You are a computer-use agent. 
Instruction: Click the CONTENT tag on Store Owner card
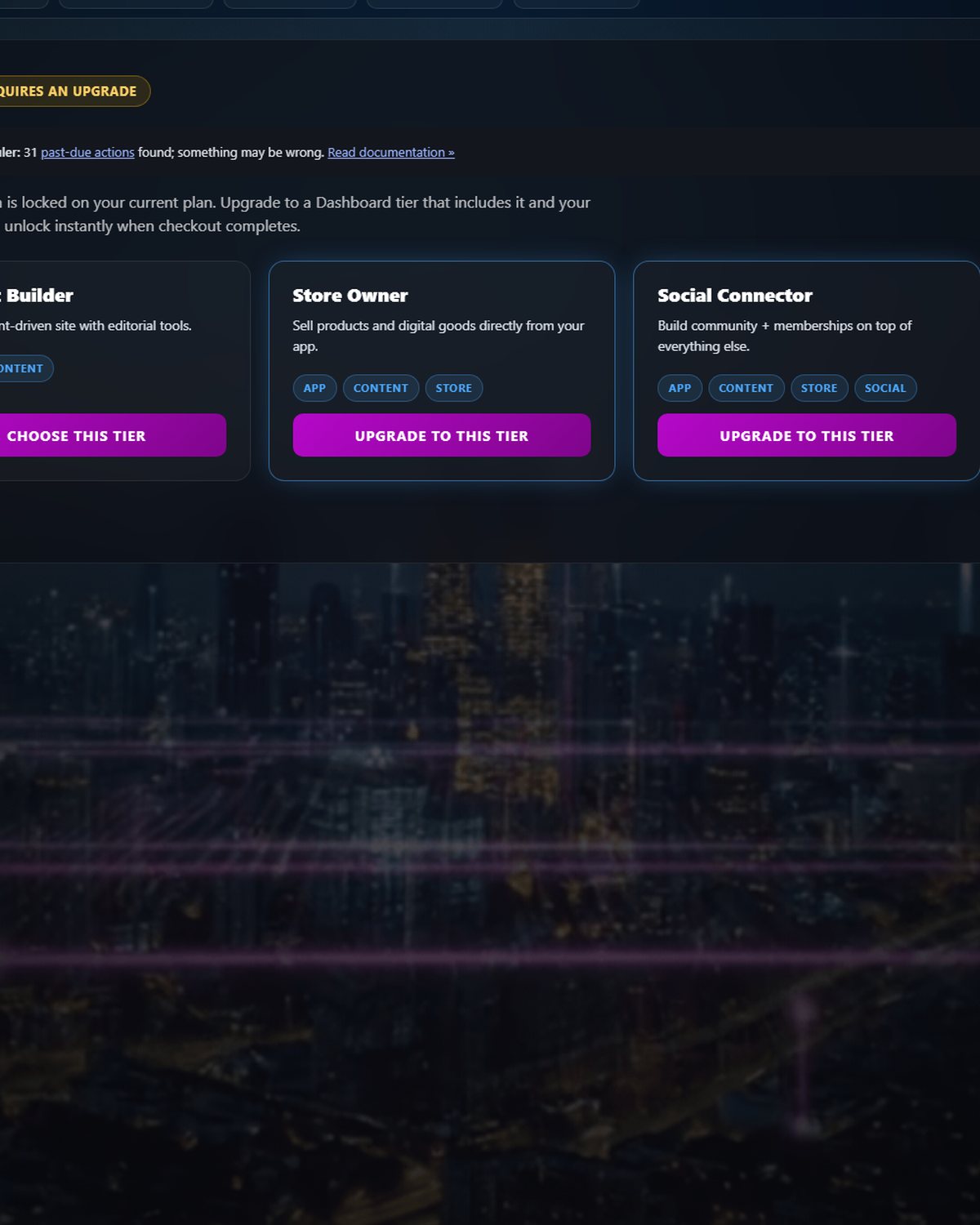(x=381, y=388)
